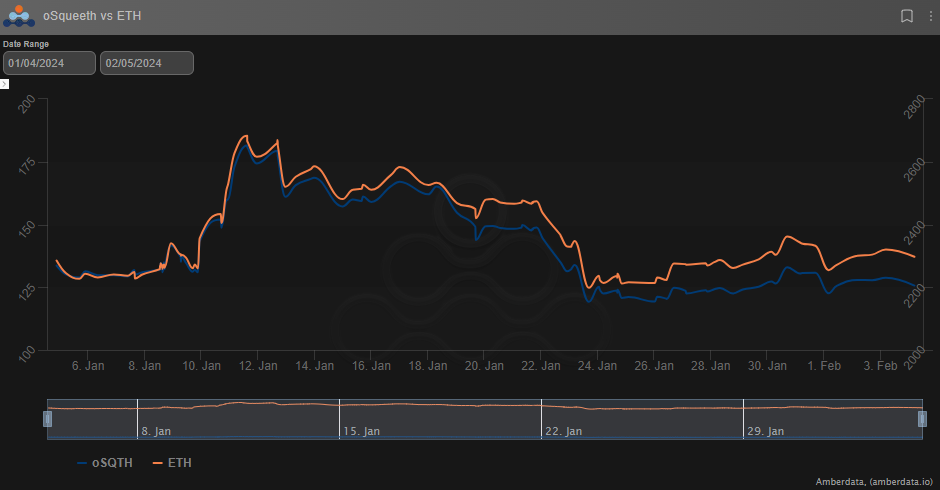Edit the start date field 01/04/2024
Viewport: 940px width, 490px height.
click(x=49, y=63)
